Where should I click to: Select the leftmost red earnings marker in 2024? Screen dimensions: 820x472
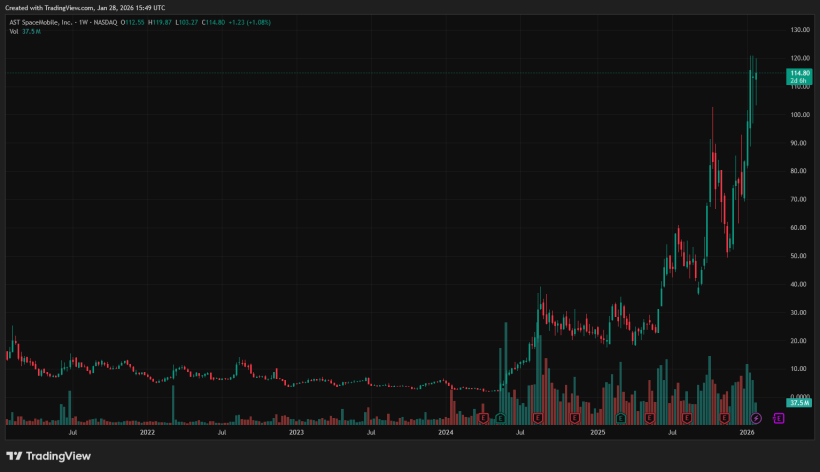click(x=484, y=417)
